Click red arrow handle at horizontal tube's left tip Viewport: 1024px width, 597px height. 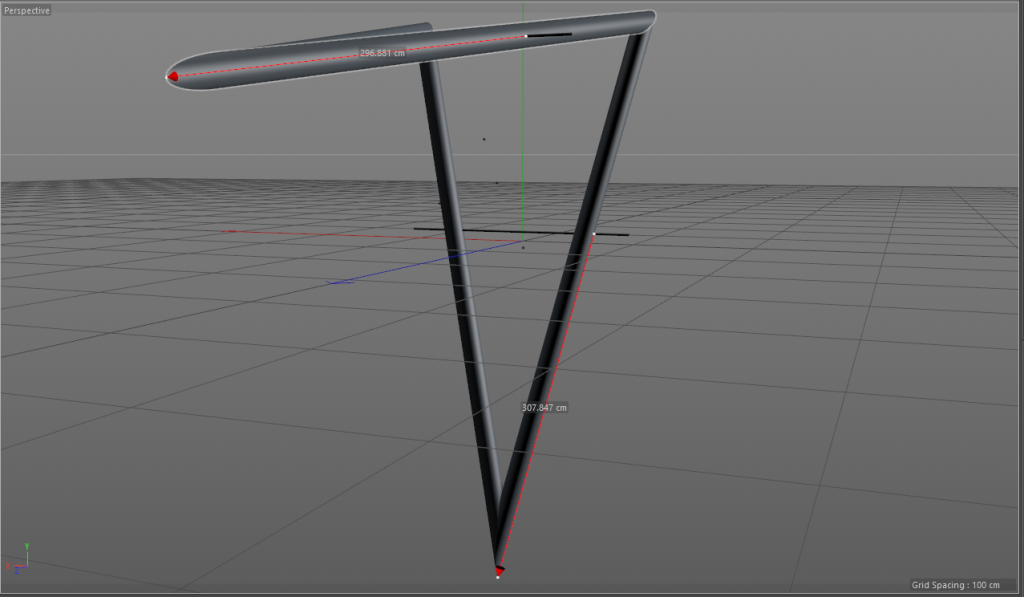tap(173, 76)
